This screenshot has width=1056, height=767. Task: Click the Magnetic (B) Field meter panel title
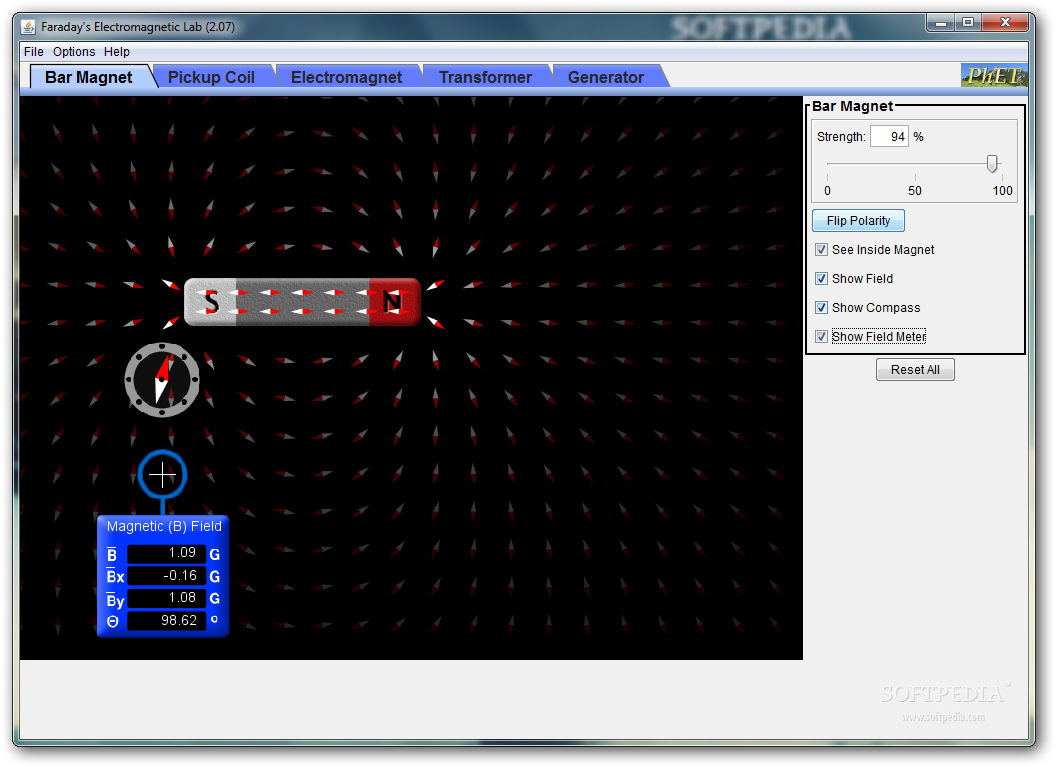(x=164, y=527)
